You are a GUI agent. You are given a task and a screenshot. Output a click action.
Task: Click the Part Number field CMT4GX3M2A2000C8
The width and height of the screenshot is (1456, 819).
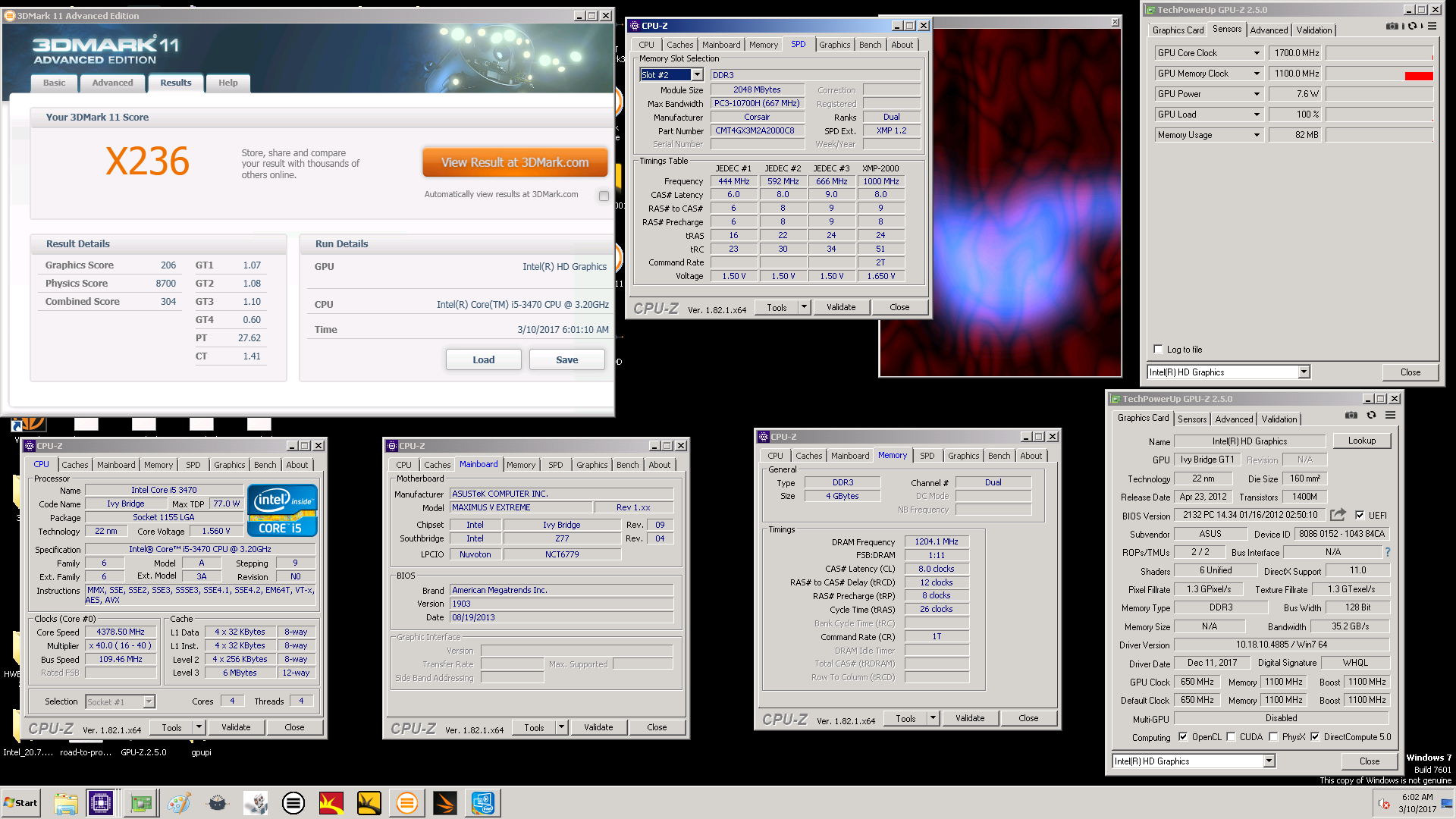[758, 130]
